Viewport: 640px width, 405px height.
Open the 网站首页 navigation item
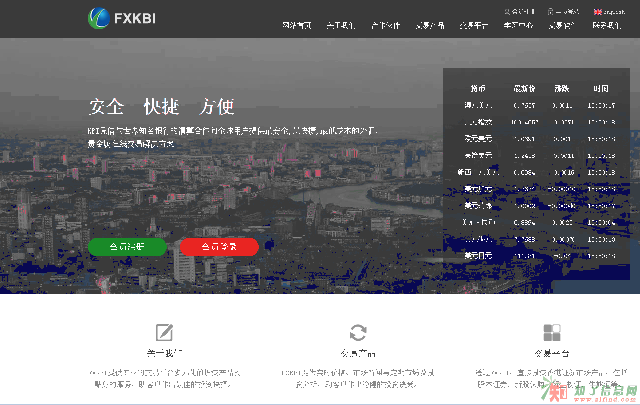click(x=296, y=27)
